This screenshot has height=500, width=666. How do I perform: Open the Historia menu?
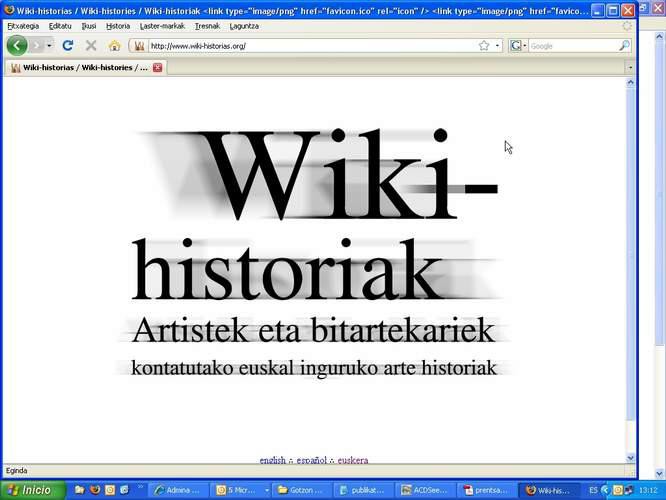tap(118, 26)
